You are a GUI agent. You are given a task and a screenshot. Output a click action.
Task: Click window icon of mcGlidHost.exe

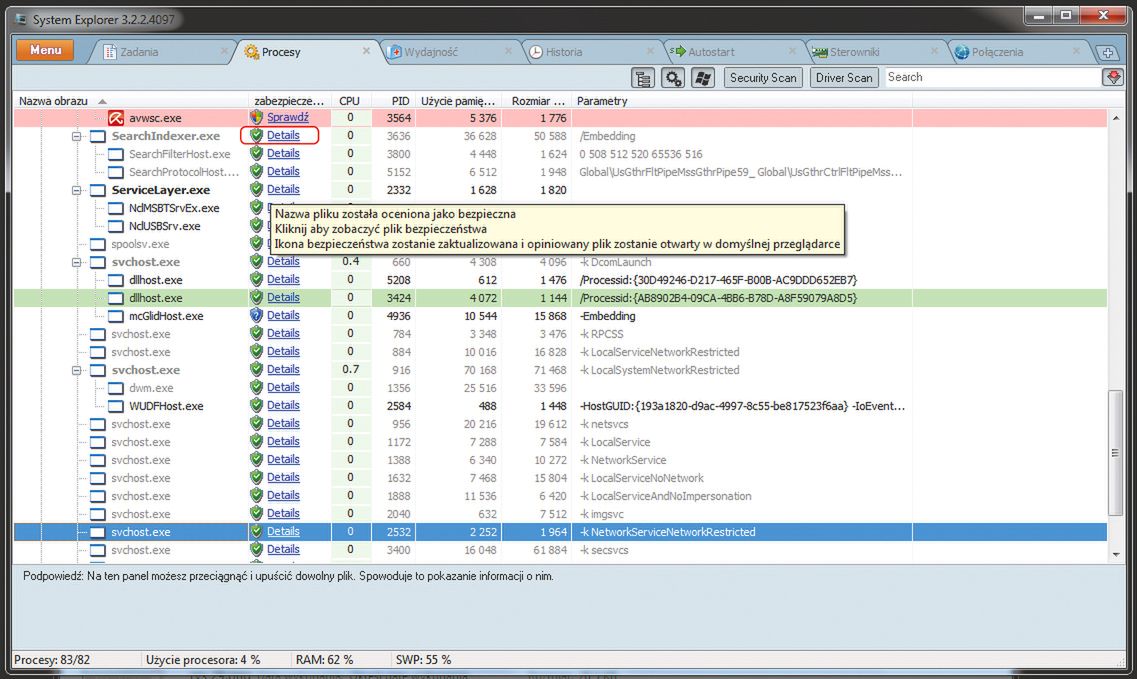coord(116,316)
